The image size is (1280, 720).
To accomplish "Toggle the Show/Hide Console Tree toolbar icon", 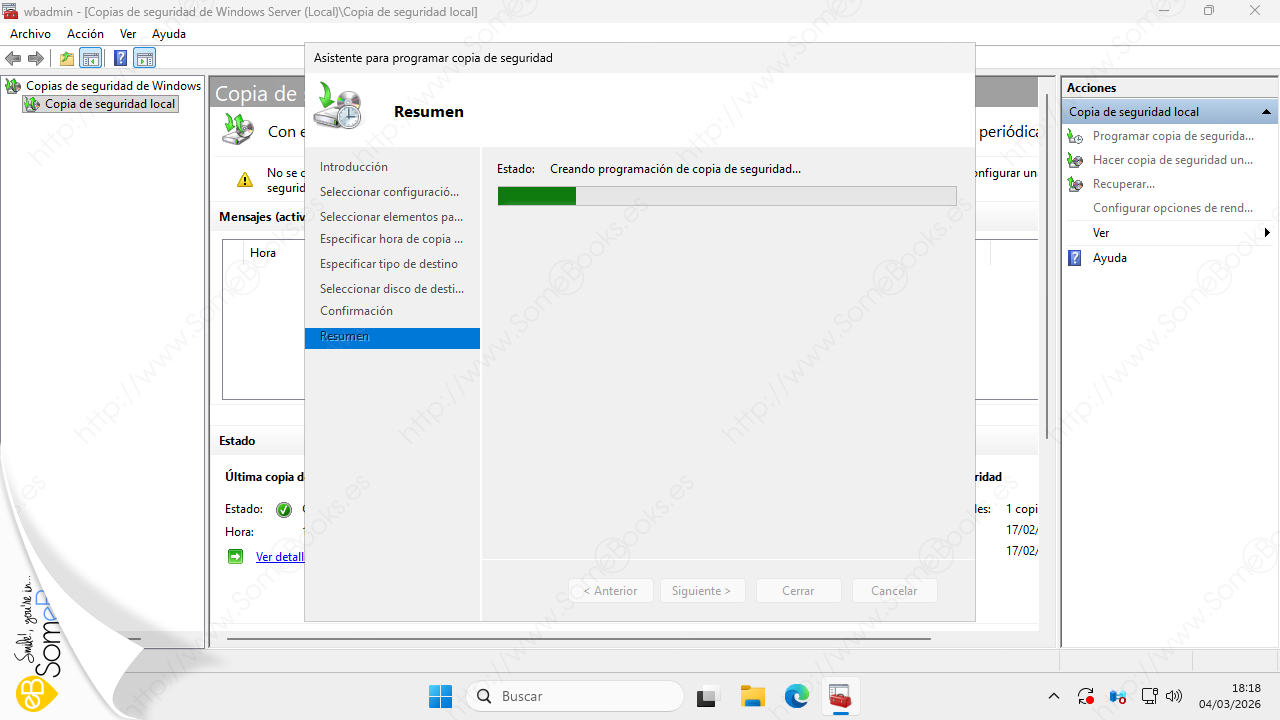I will pos(91,58).
